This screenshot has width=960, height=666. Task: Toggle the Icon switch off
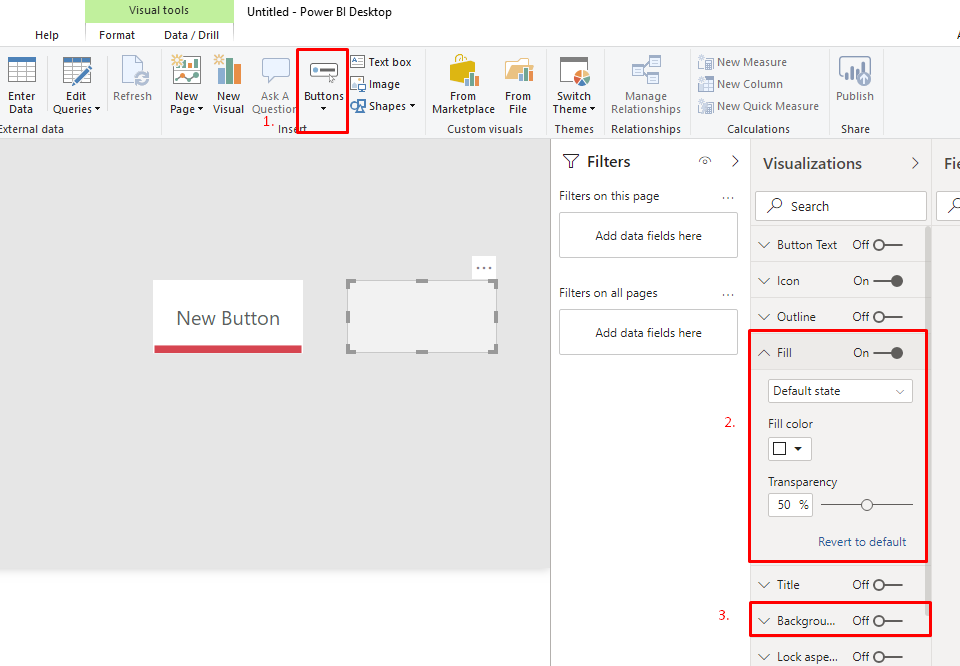click(888, 281)
